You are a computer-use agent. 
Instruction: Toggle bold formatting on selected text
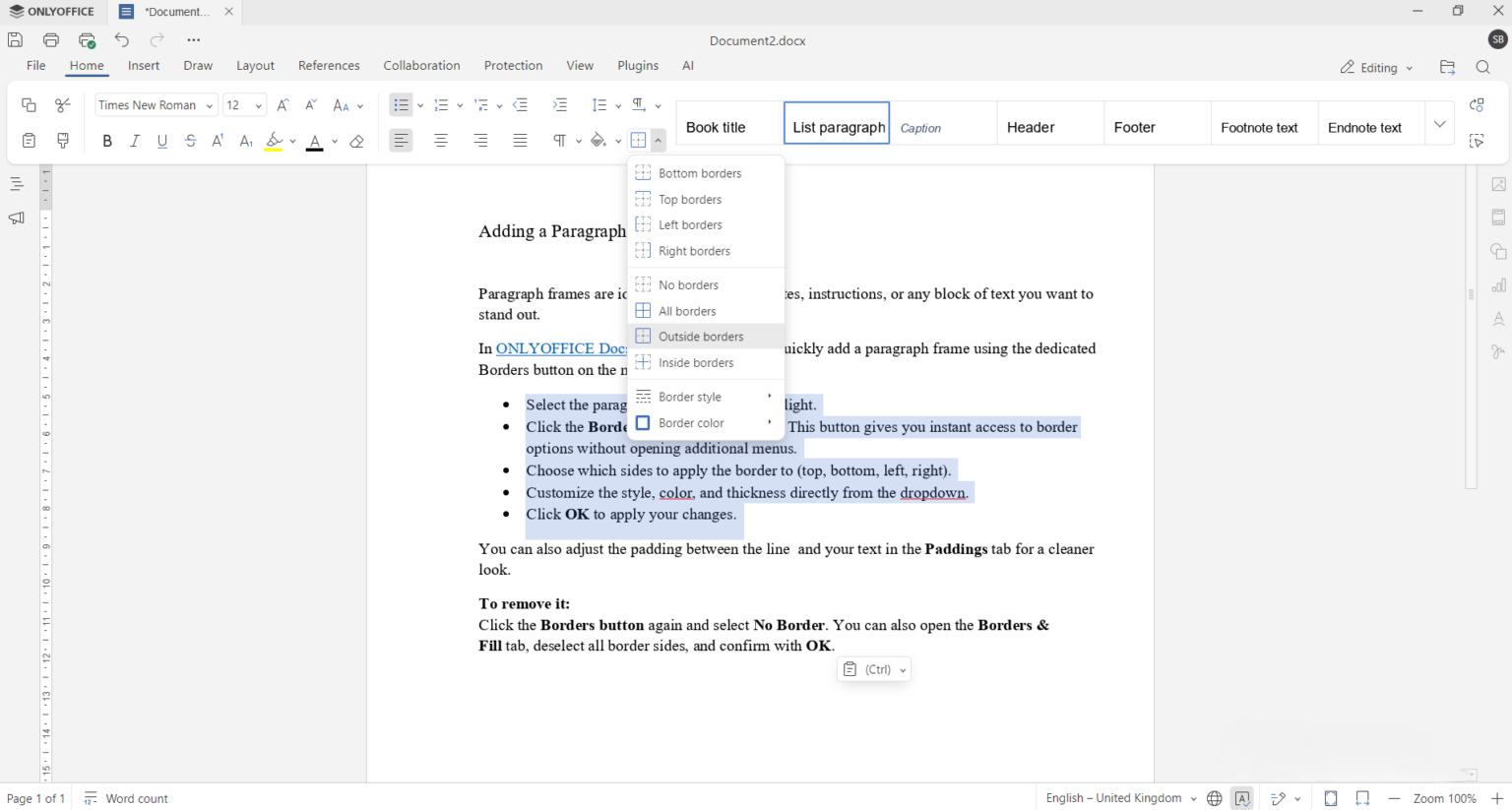tap(106, 140)
